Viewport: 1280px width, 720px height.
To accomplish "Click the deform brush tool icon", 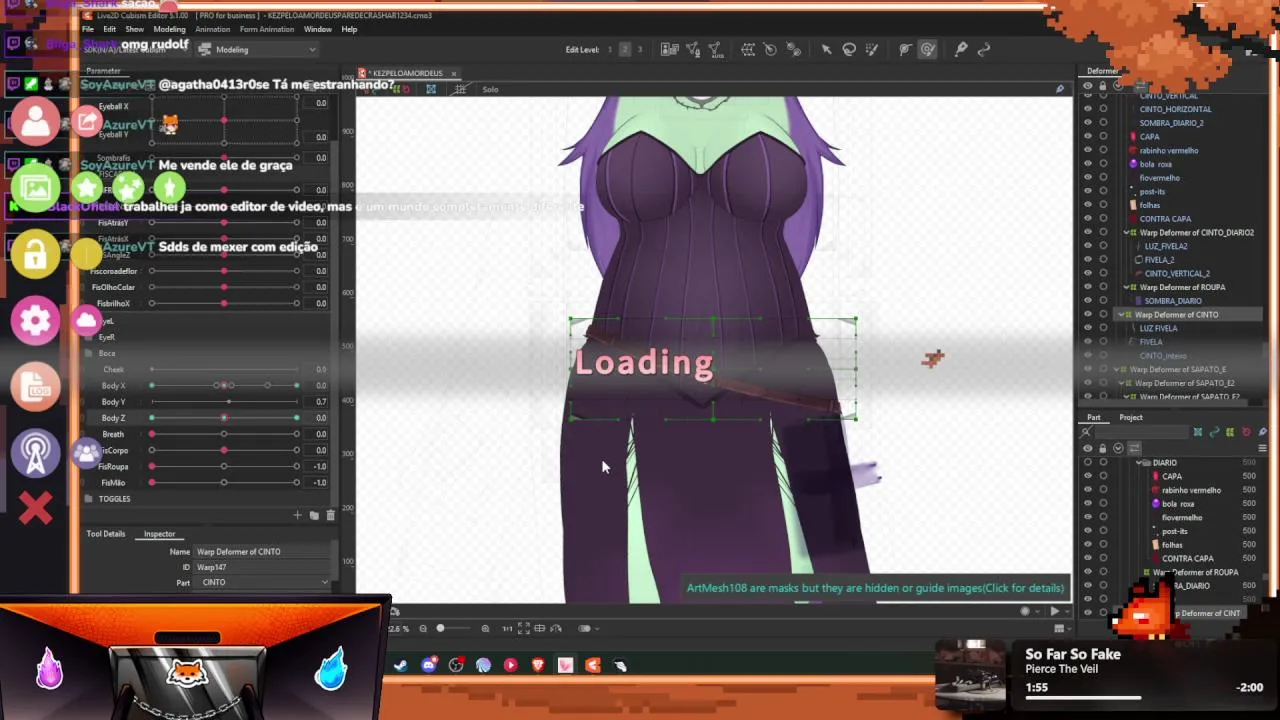I will 905,49.
